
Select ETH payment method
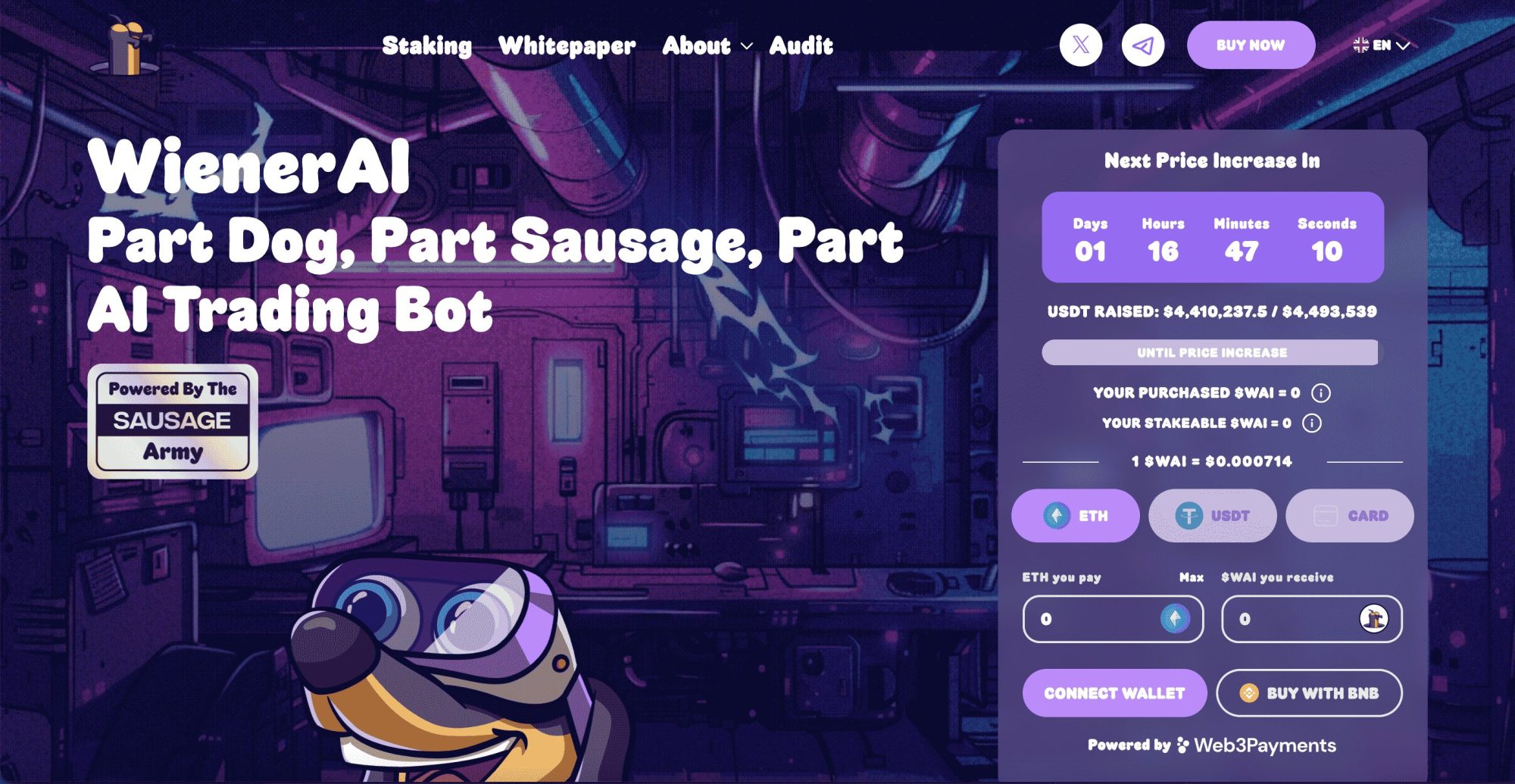coord(1075,516)
